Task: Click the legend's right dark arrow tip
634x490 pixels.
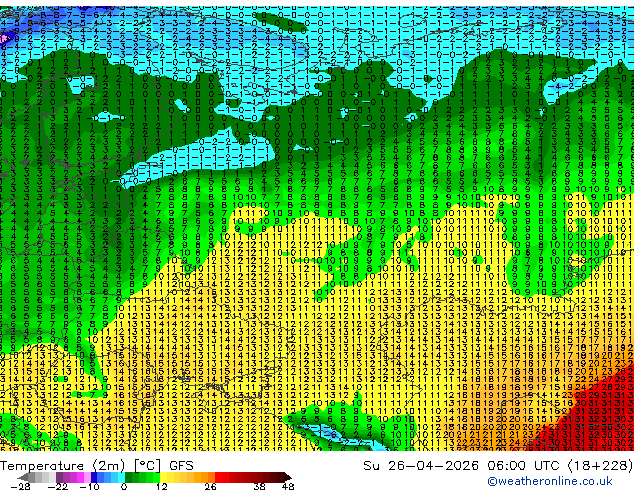Action: (x=288, y=477)
